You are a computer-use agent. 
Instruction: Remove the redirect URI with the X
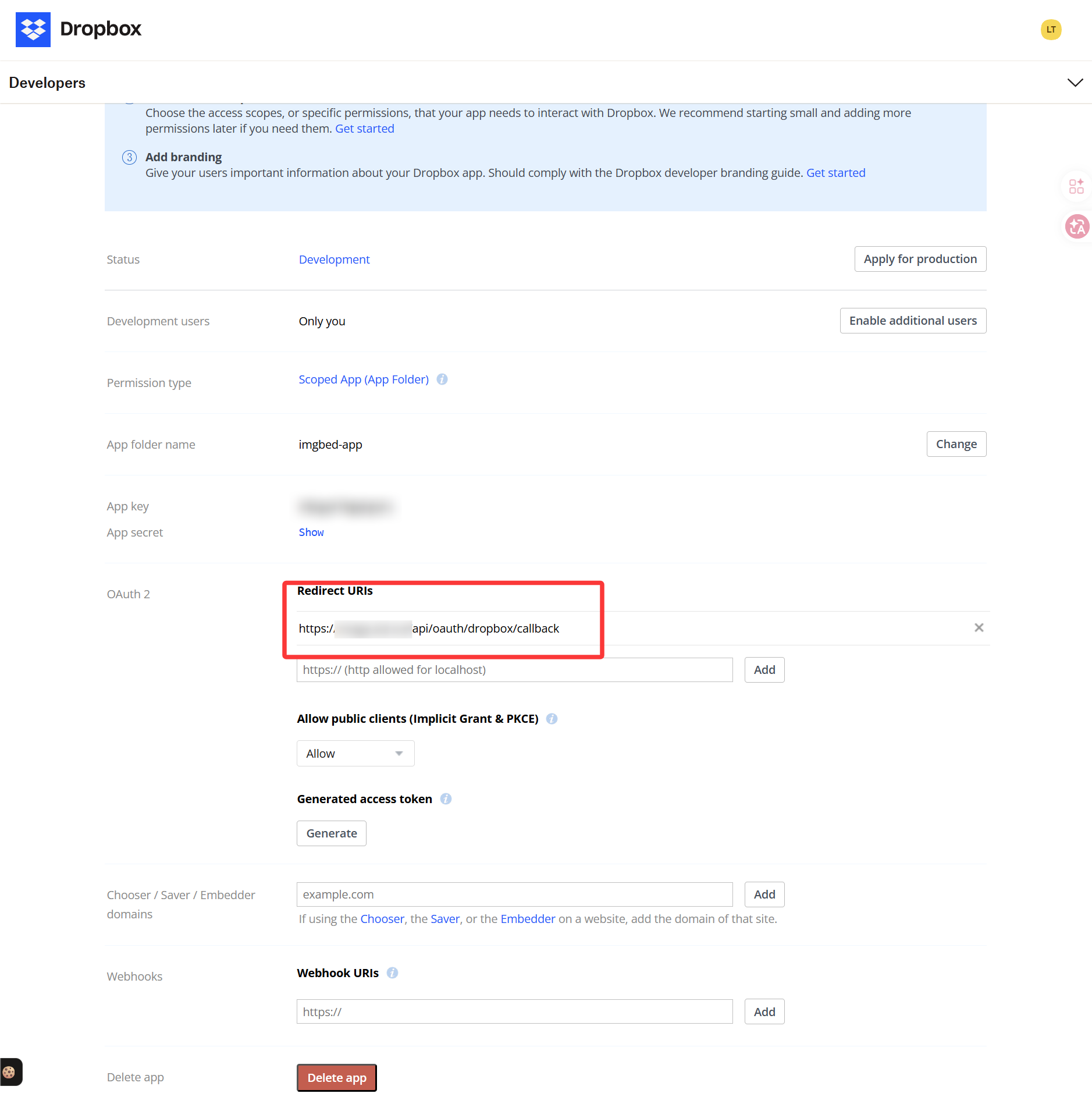979,627
